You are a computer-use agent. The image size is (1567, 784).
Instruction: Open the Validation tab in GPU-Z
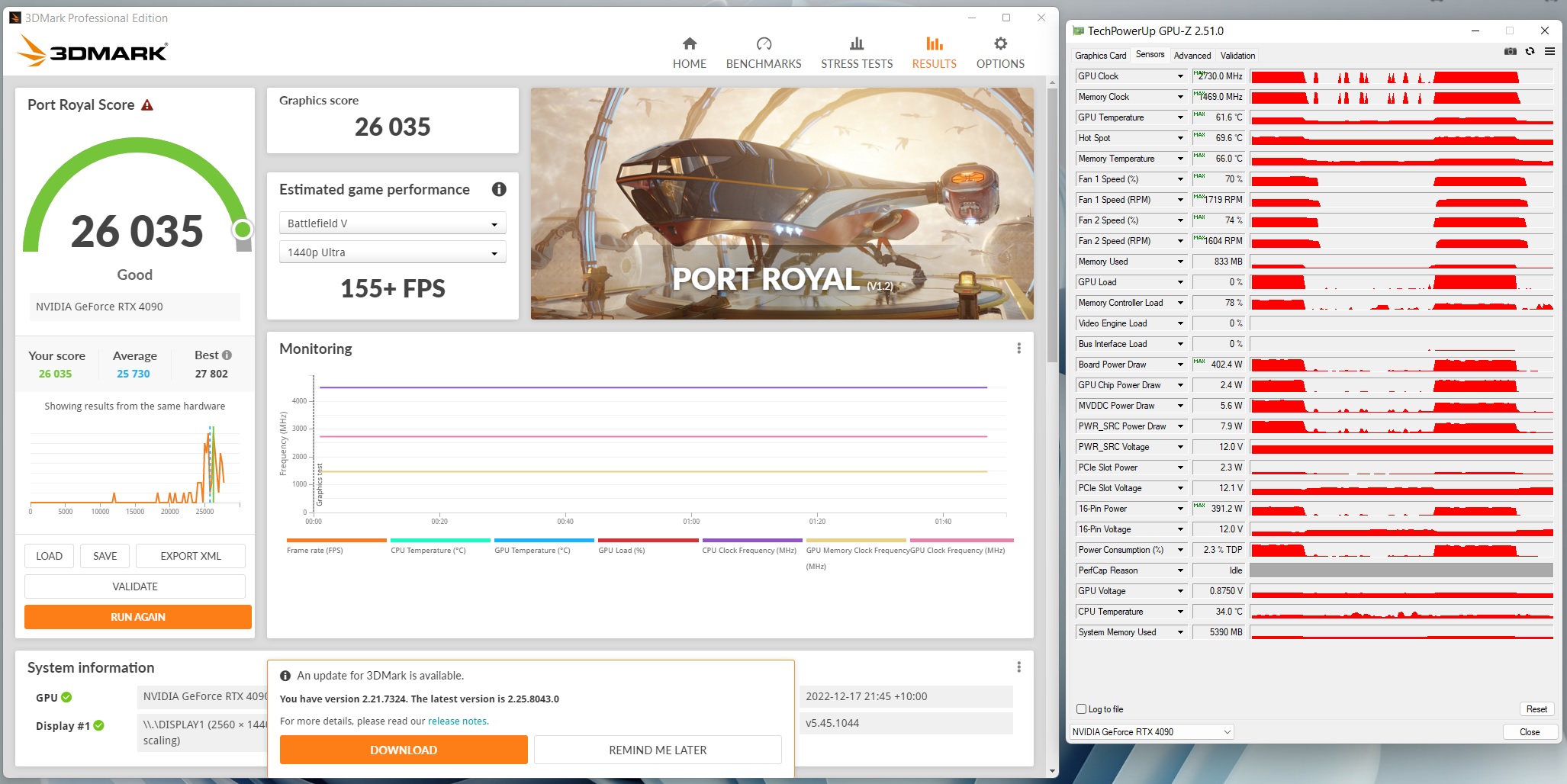coord(1237,56)
